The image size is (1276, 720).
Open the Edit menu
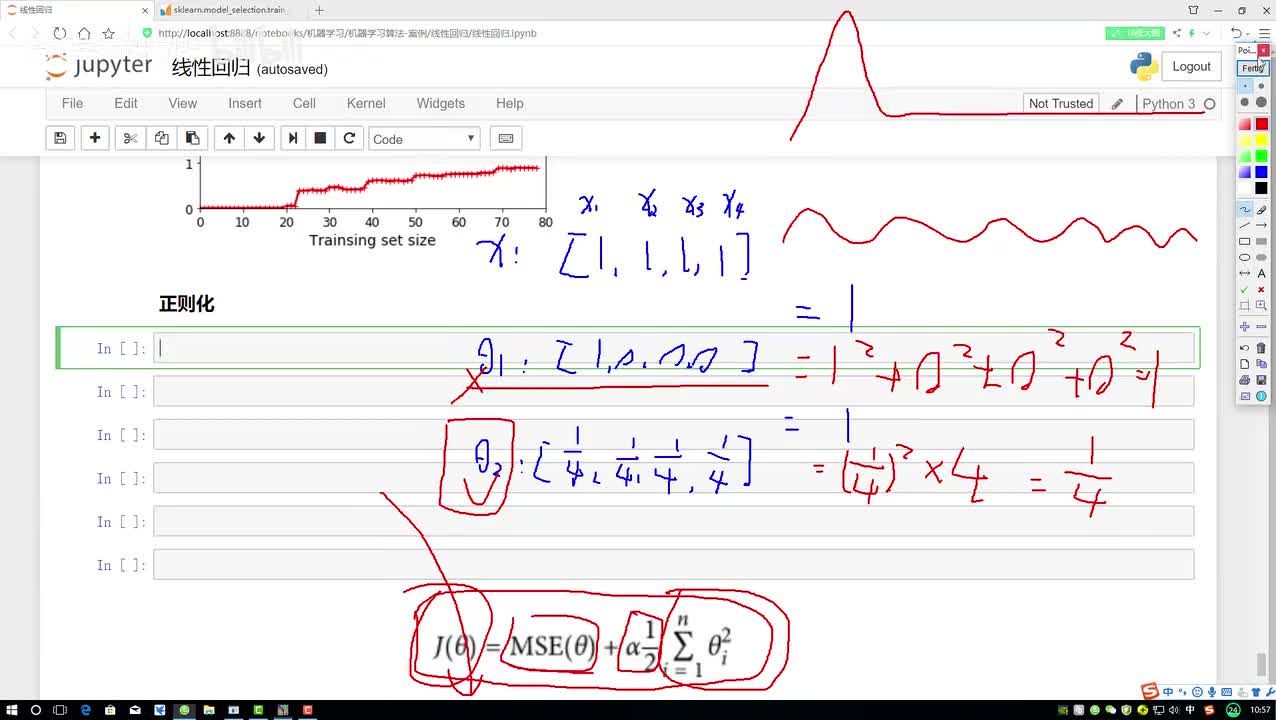(x=126, y=103)
